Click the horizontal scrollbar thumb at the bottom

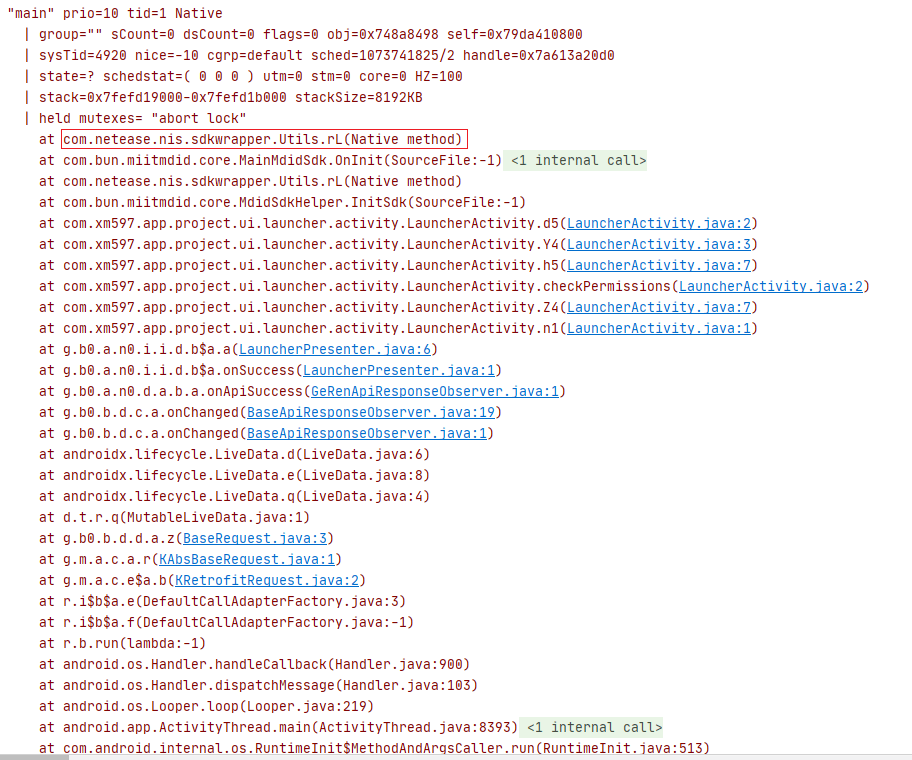pyautogui.click(x=34, y=757)
